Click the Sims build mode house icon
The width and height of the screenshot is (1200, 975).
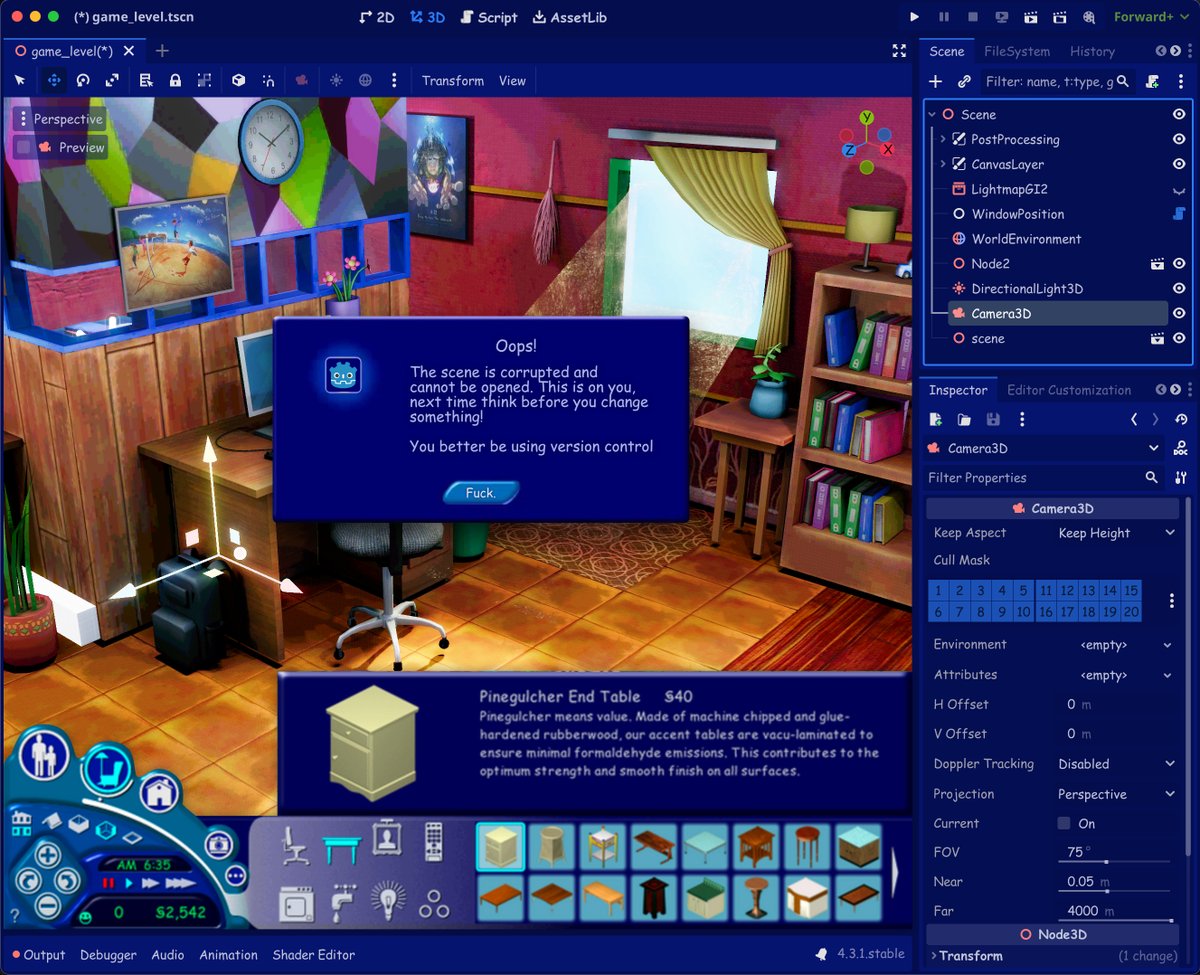click(159, 794)
